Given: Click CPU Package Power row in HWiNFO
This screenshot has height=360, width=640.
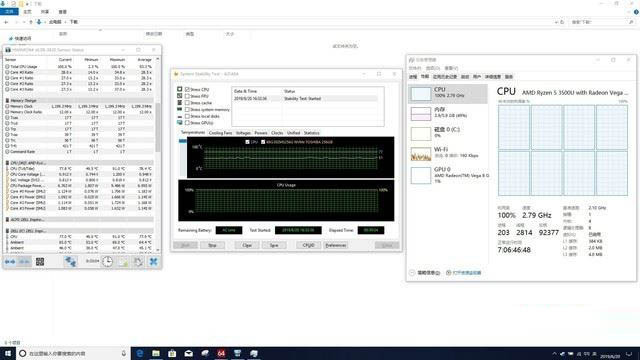Looking at the screenshot, I should (x=79, y=186).
